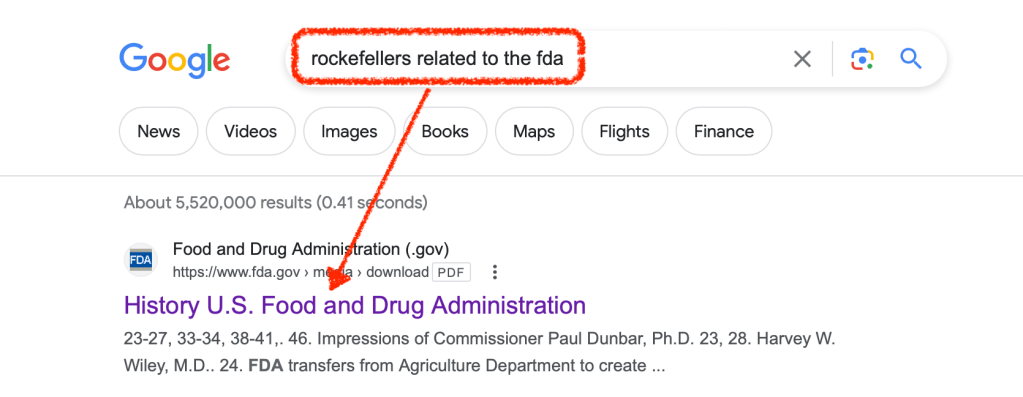
Task: Click the result snippet mentioning Paul Dunbar
Action: (480, 353)
